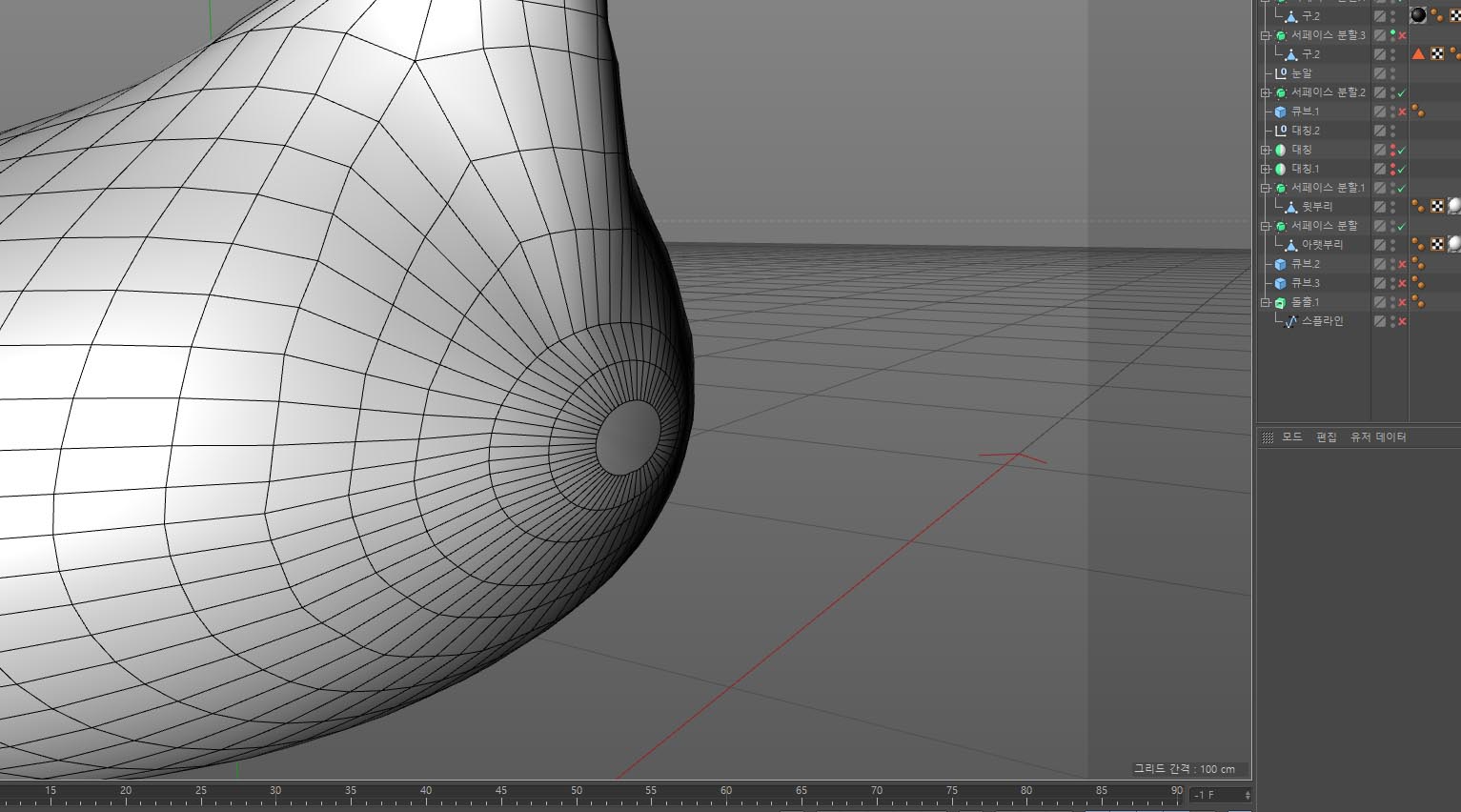
Task: Select the 눈알 object name
Action: pos(1302,73)
